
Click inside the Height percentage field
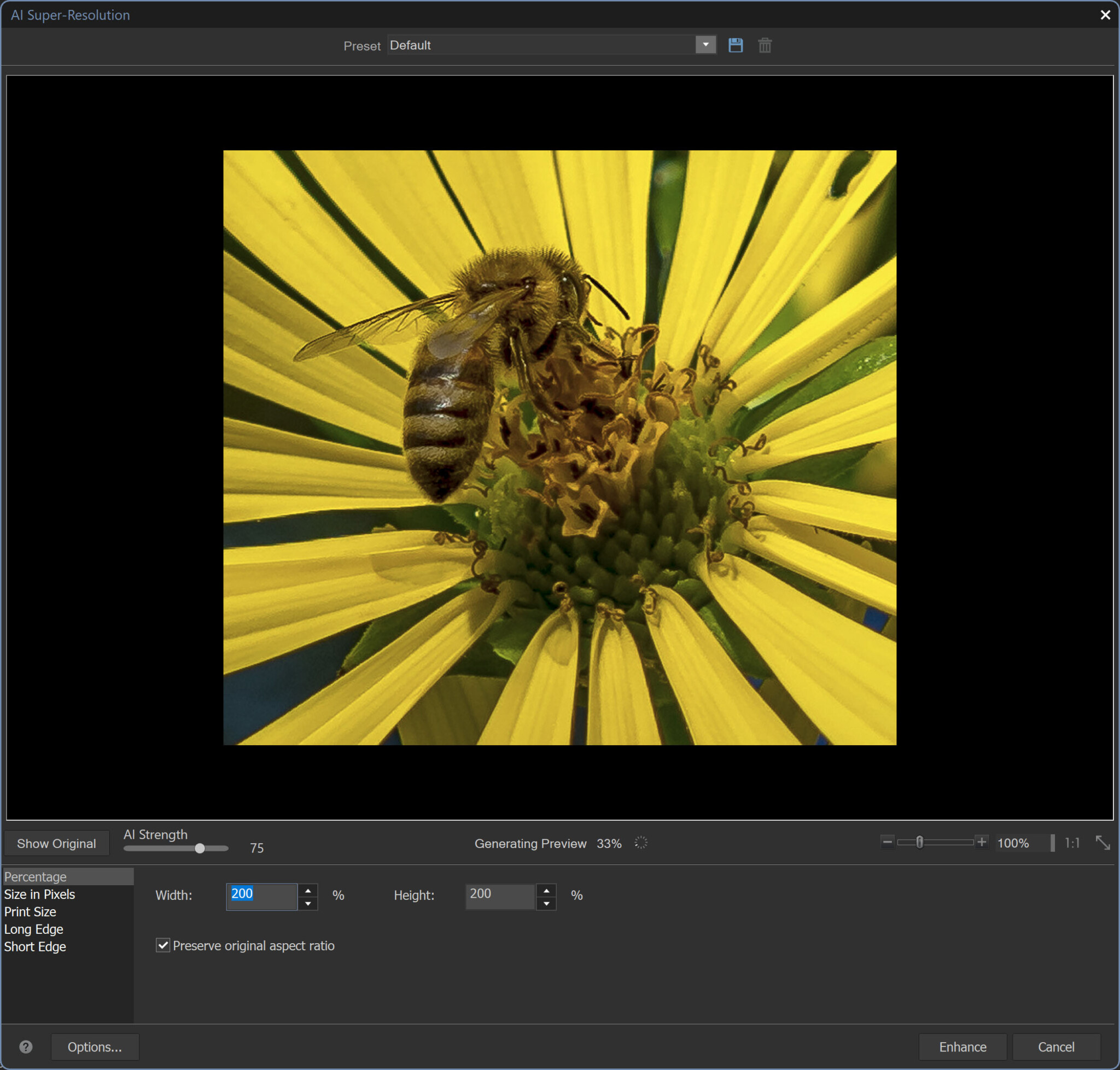coord(500,894)
